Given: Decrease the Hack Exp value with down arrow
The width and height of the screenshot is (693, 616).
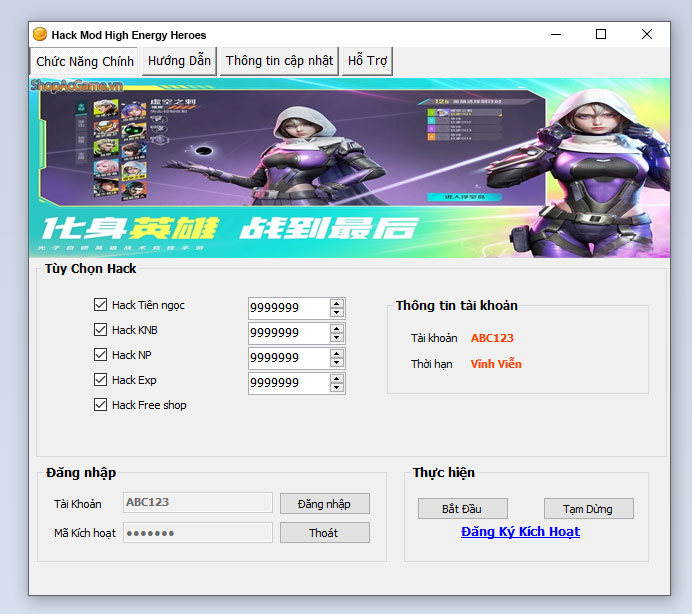Looking at the screenshot, I should [337, 388].
